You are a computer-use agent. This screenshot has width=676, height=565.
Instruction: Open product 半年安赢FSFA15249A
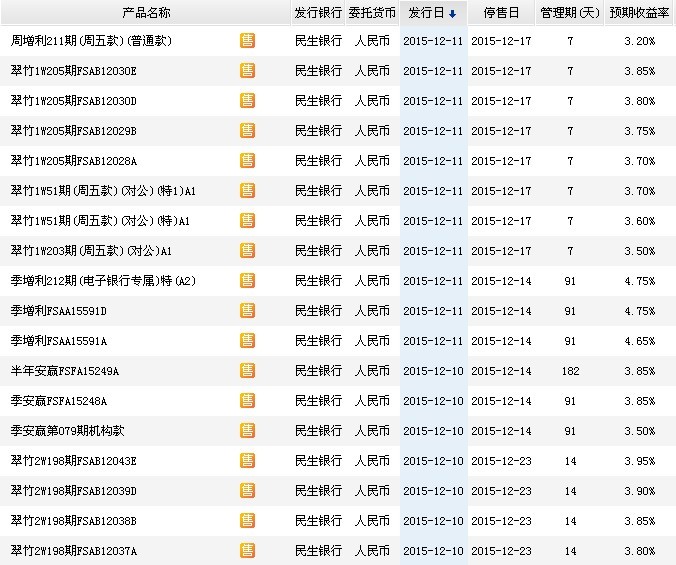point(65,371)
